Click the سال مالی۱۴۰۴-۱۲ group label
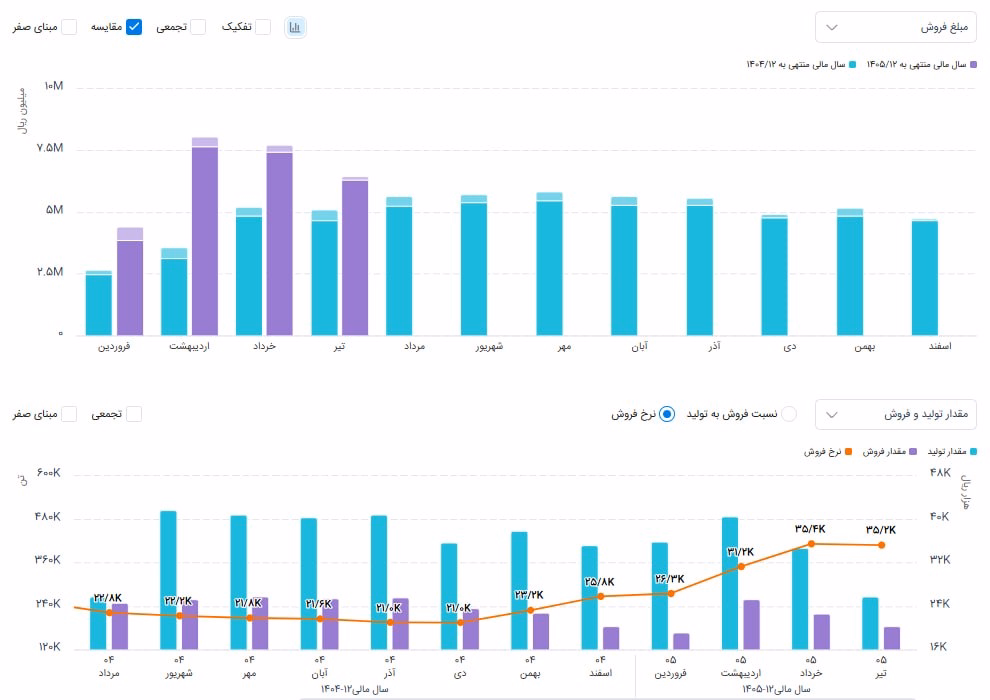This screenshot has height=700, width=990. pos(355,689)
